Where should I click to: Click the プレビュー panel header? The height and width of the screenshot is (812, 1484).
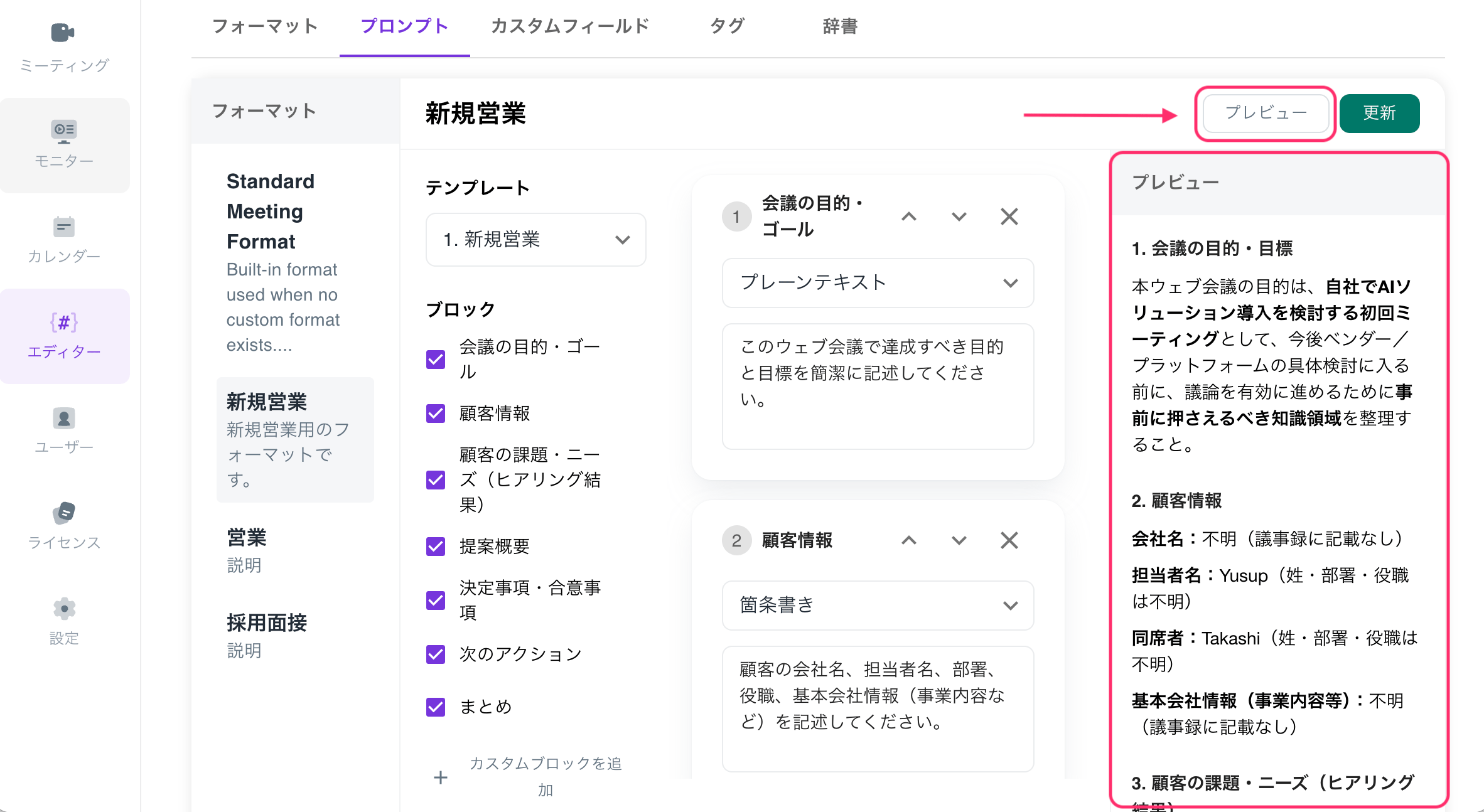click(x=1279, y=183)
